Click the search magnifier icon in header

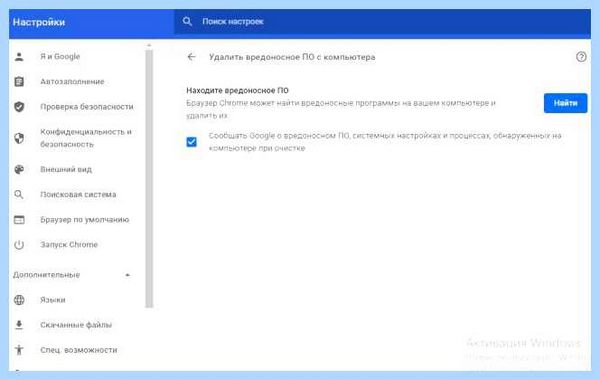[x=187, y=21]
